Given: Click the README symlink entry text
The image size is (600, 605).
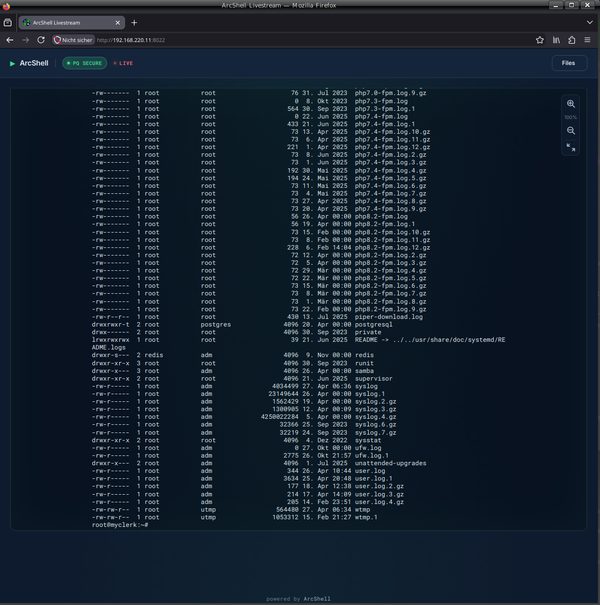Looking at the screenshot, I should pos(430,340).
